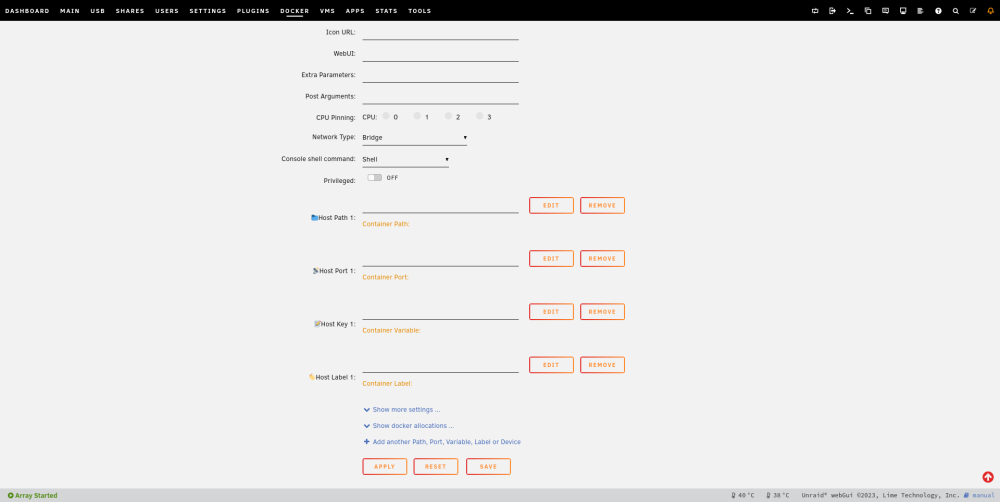Image resolution: width=1000 pixels, height=502 pixels.
Task: Focus the Host Port 1 input field
Action: (x=440, y=259)
